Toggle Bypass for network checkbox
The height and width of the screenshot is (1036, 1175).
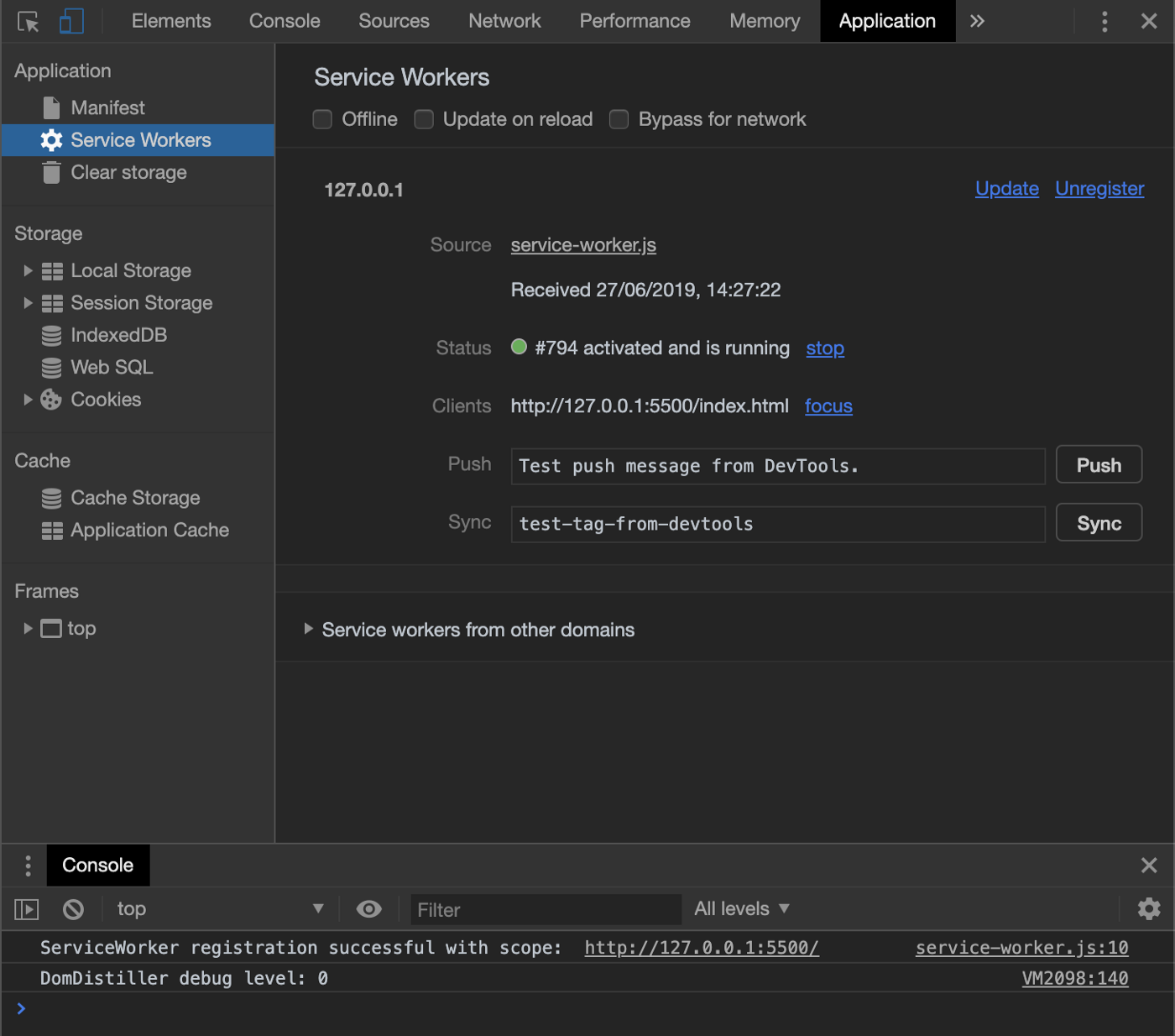[619, 120]
